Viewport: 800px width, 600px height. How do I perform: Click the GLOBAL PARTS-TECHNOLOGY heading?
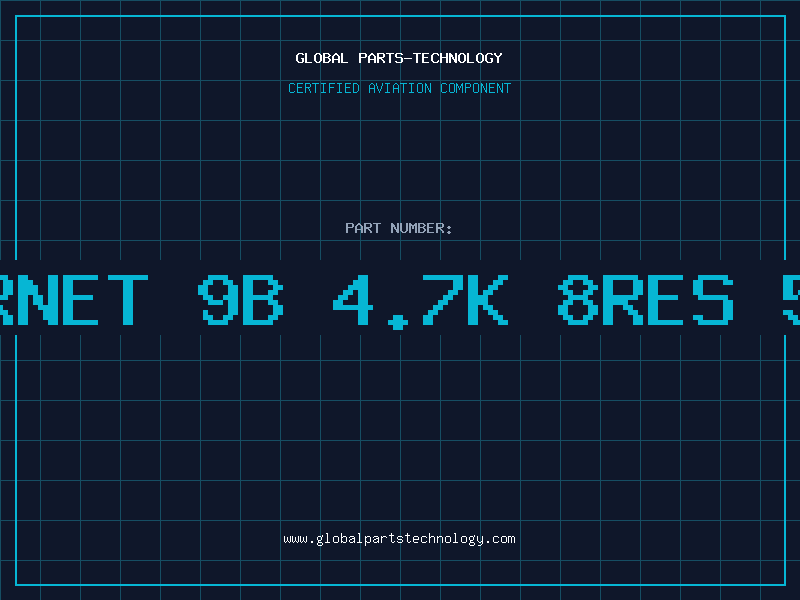click(x=399, y=58)
